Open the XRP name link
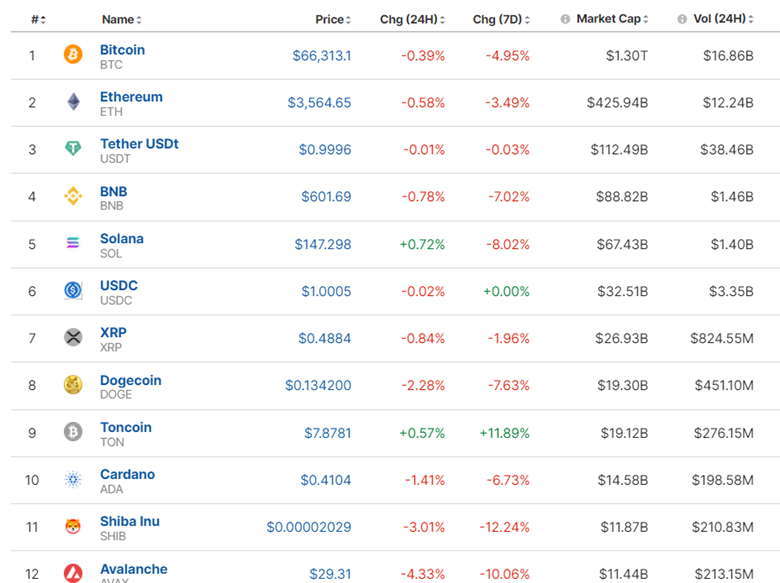 click(x=113, y=332)
